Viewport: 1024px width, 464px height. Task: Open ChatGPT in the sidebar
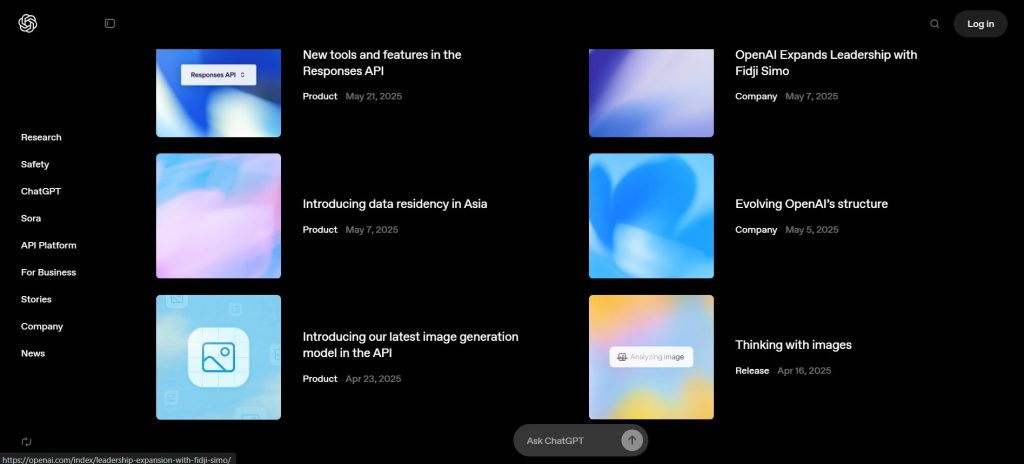(x=40, y=191)
